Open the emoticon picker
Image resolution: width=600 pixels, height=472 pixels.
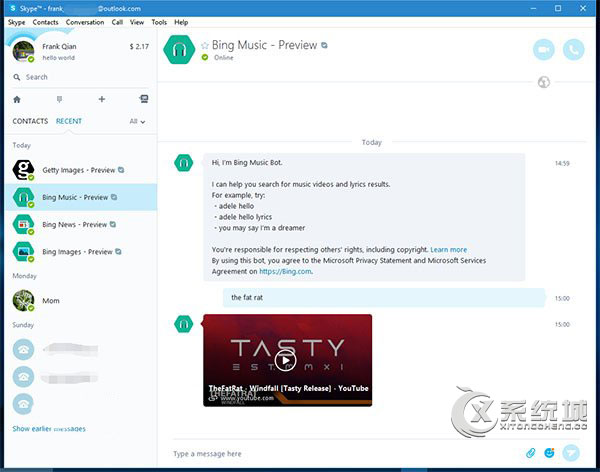tap(549, 453)
